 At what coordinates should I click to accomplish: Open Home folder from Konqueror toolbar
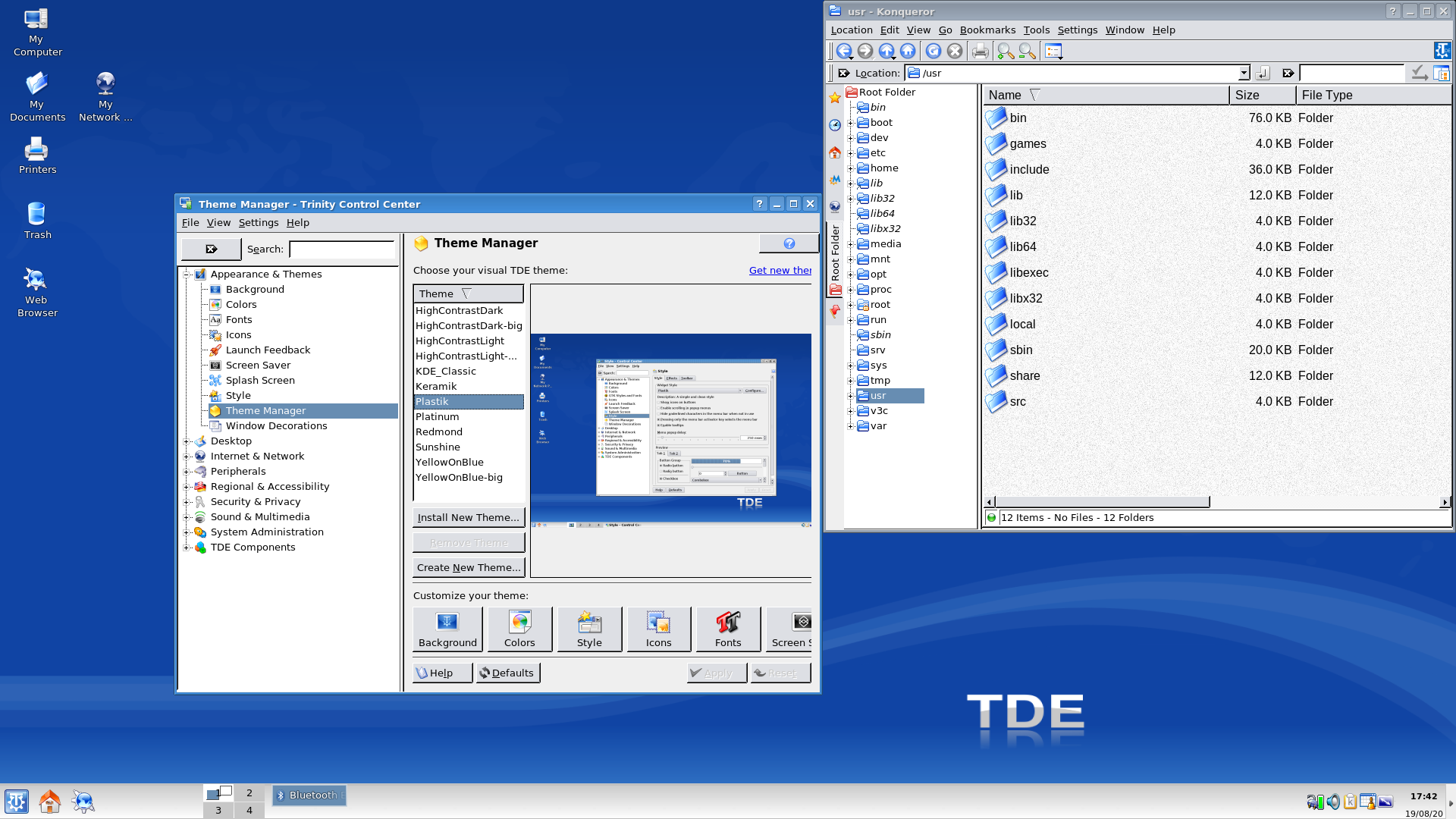pos(908,51)
